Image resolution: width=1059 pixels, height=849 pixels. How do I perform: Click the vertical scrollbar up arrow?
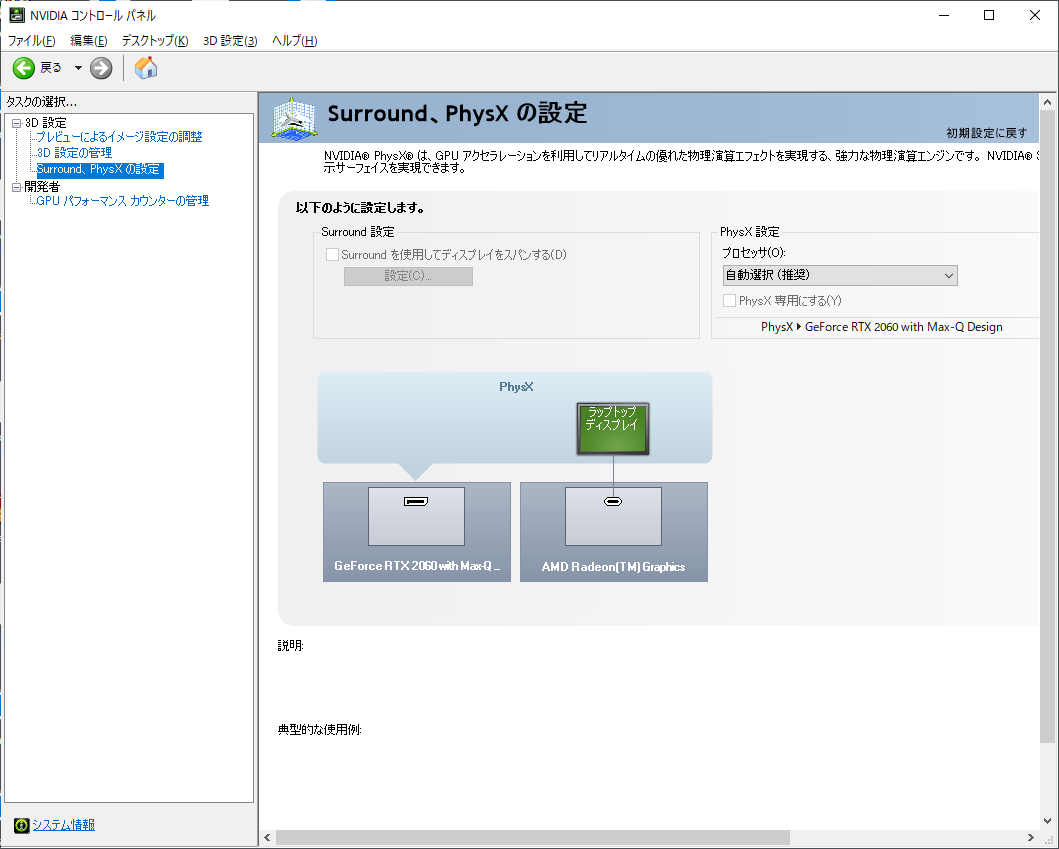point(1048,103)
